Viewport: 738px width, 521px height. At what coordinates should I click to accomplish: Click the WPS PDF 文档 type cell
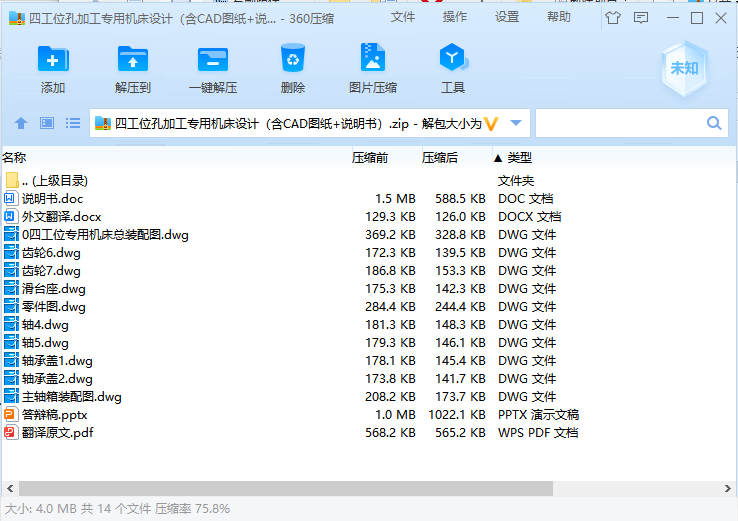pos(538,433)
